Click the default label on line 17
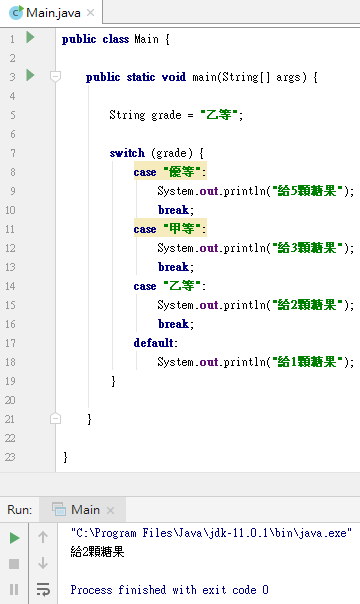The width and height of the screenshot is (360, 604). tap(156, 342)
